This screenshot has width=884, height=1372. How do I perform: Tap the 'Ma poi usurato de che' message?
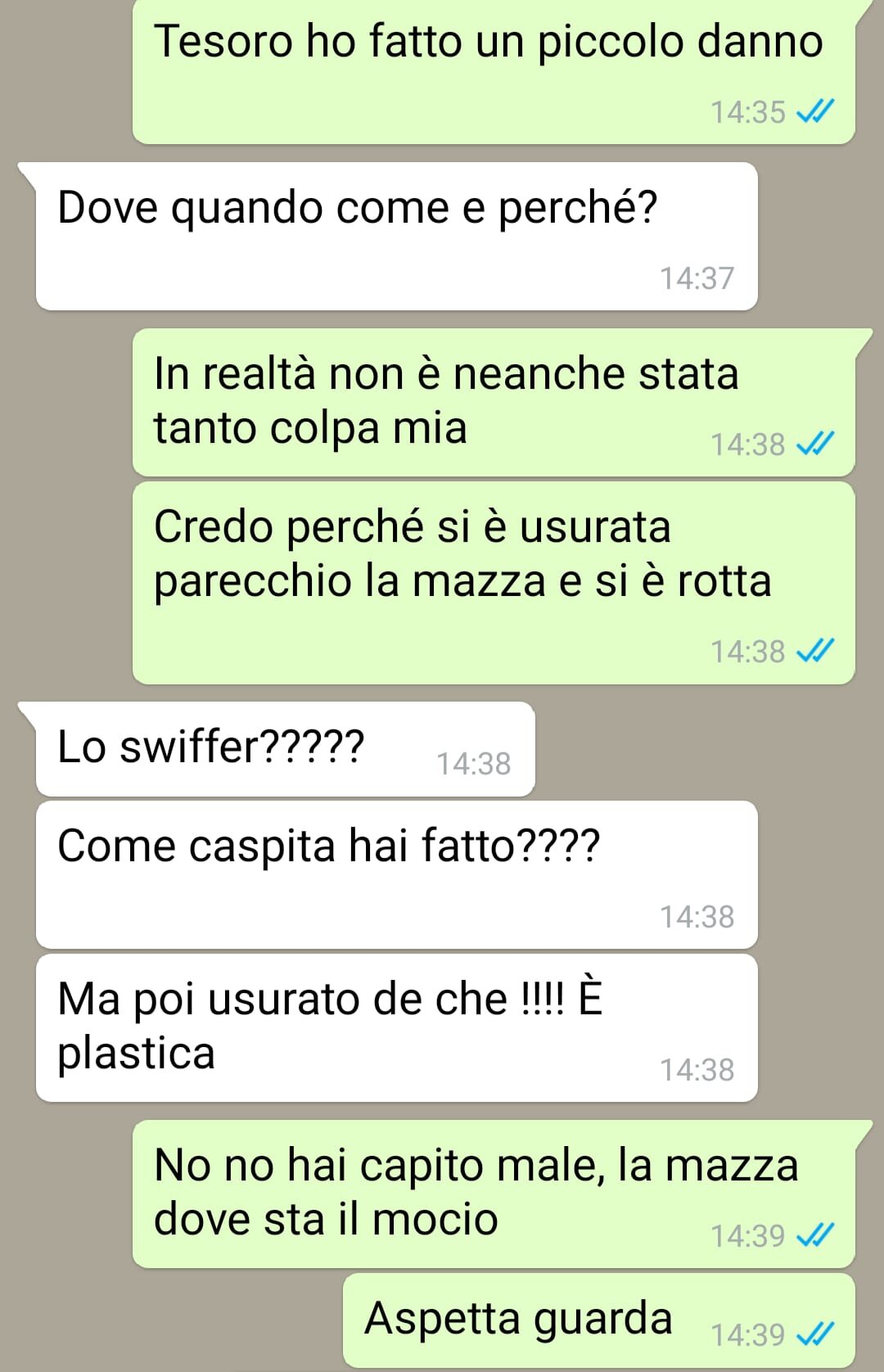[x=396, y=1028]
